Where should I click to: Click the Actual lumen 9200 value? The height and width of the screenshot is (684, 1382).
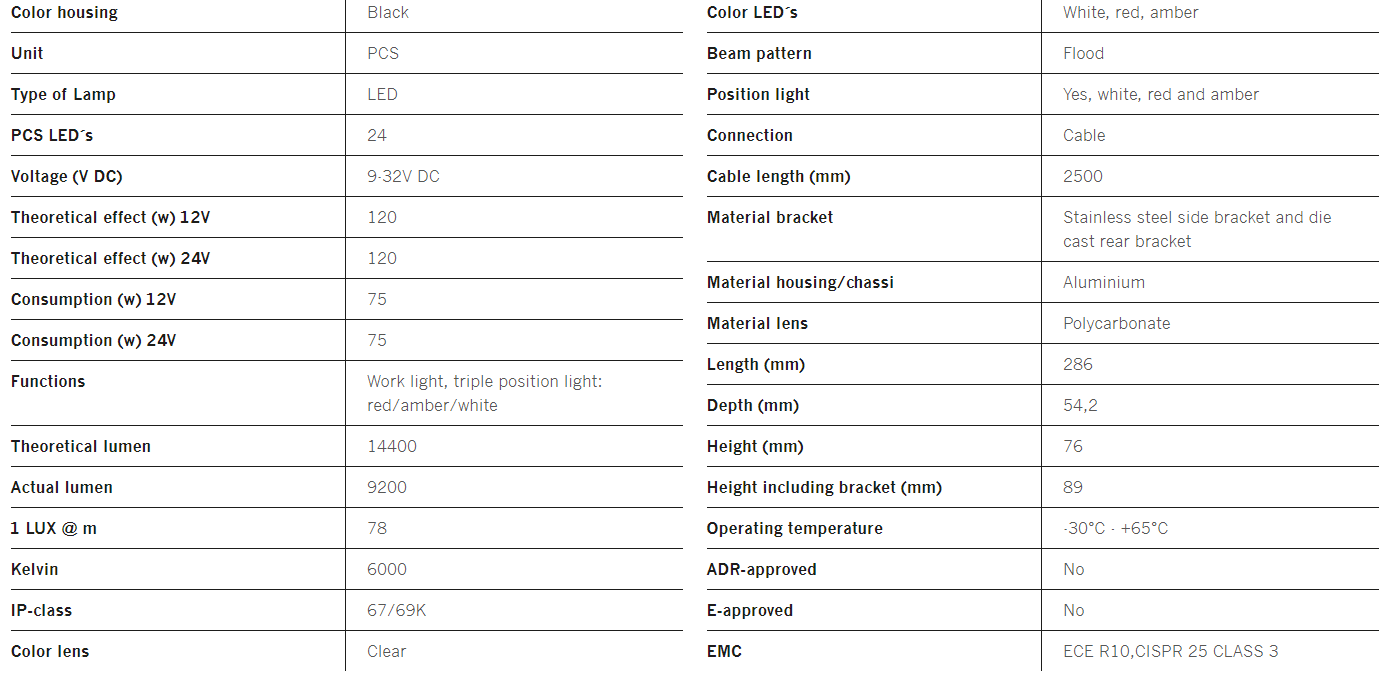pos(387,487)
